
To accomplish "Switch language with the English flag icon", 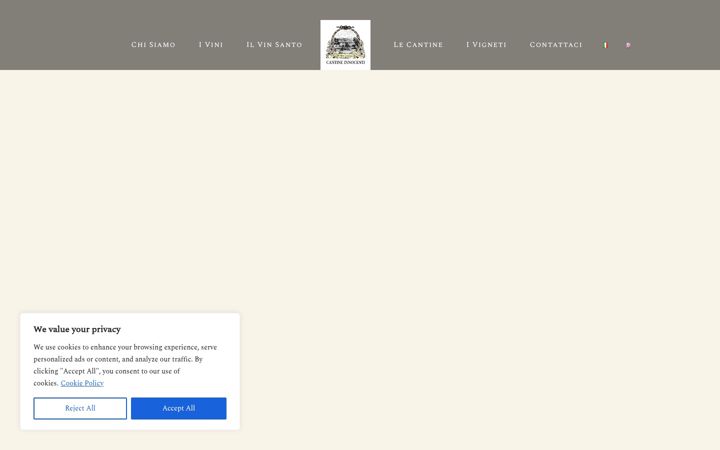I will (628, 45).
